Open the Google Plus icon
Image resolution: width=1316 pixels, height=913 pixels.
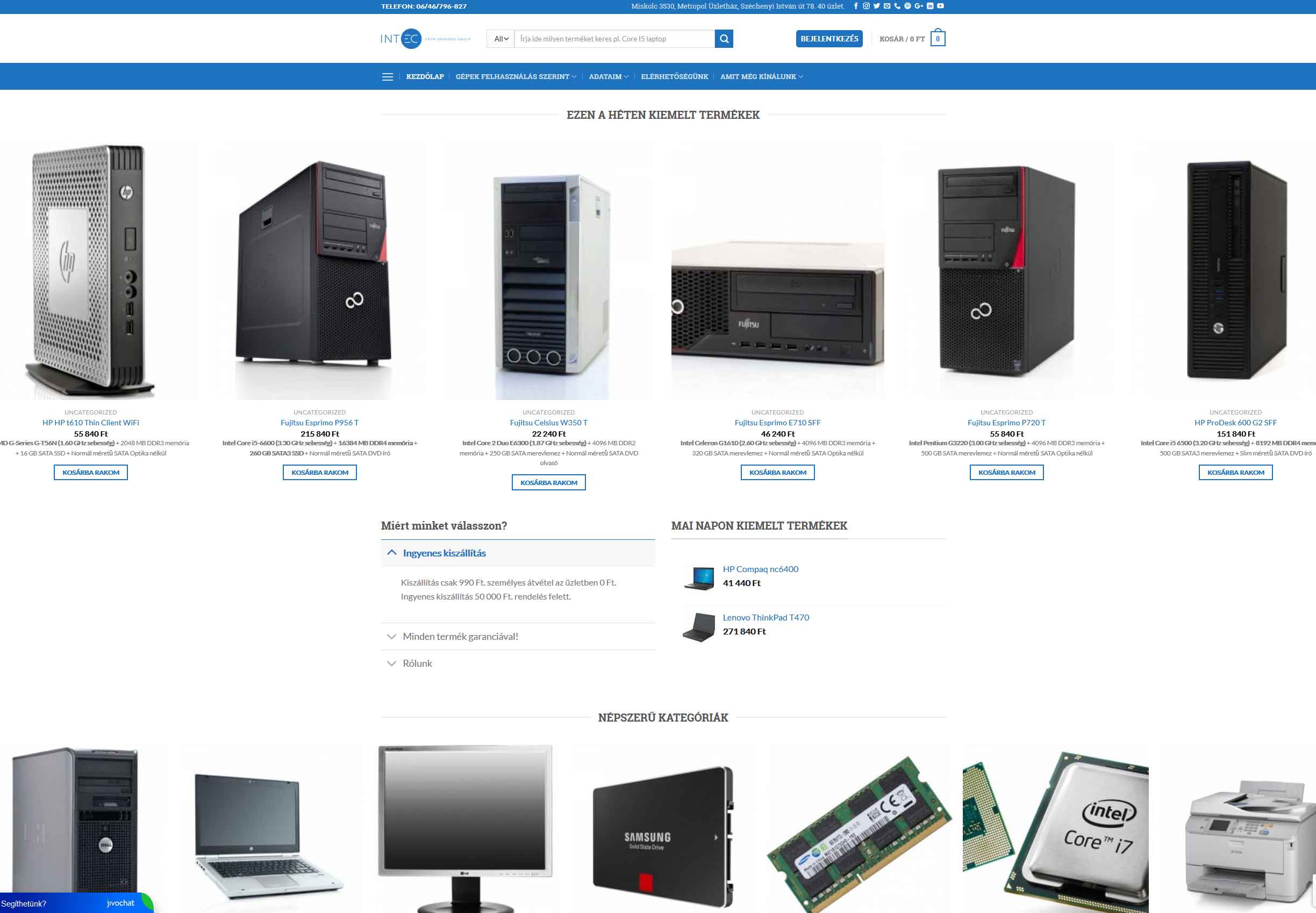[x=919, y=6]
